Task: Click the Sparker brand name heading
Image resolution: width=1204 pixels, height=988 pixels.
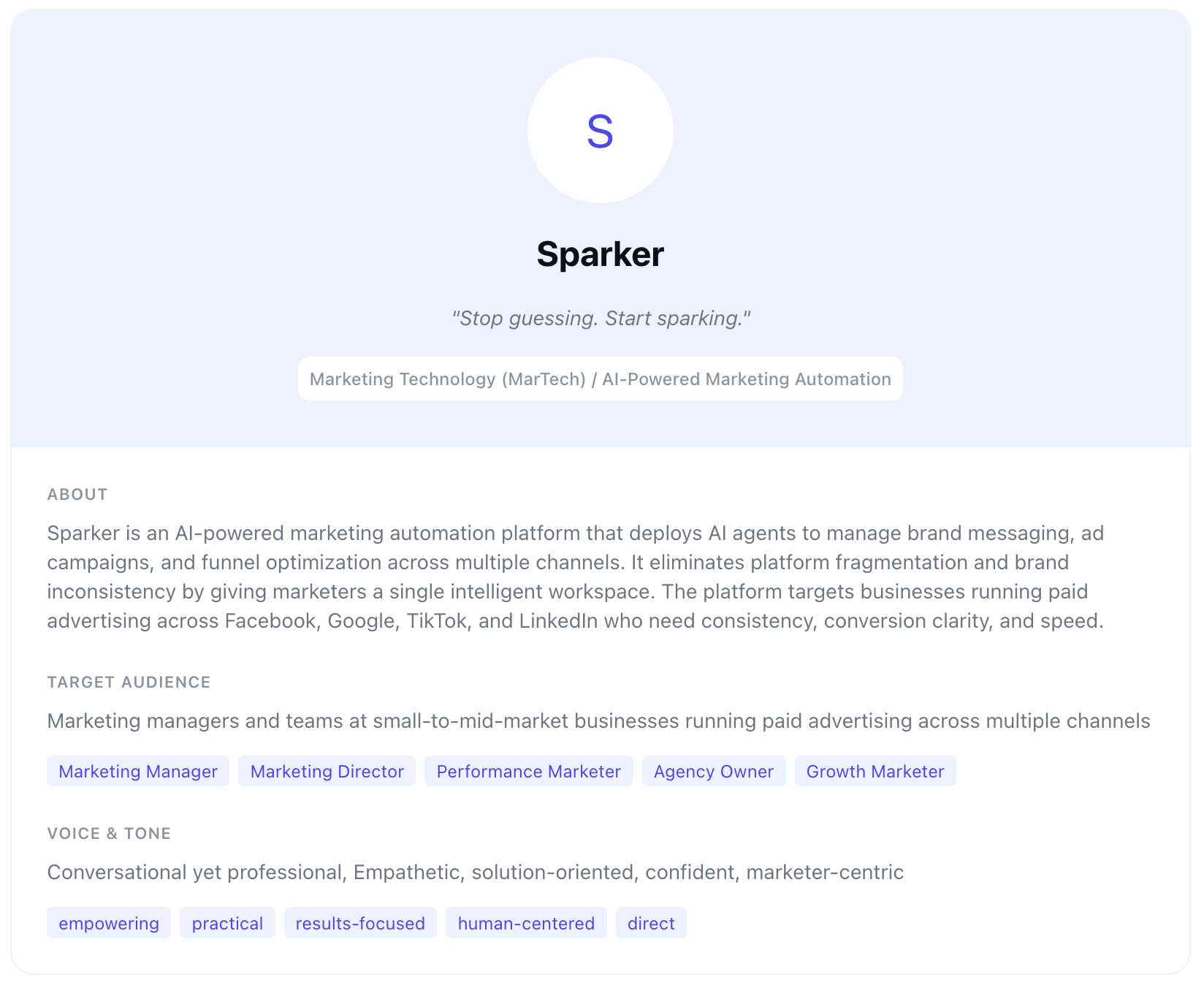Action: click(600, 254)
